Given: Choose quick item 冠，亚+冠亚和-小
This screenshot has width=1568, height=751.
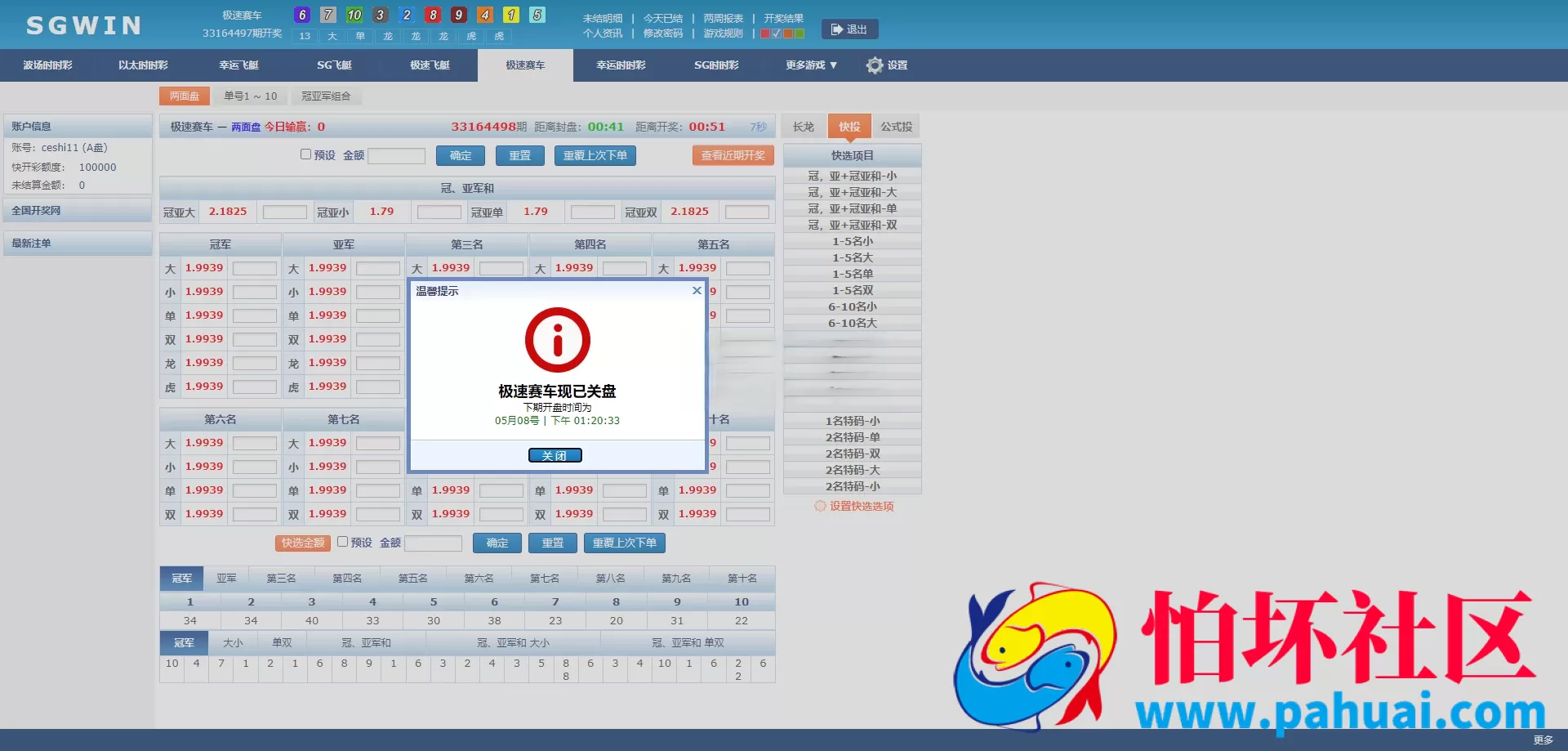Looking at the screenshot, I should 853,176.
